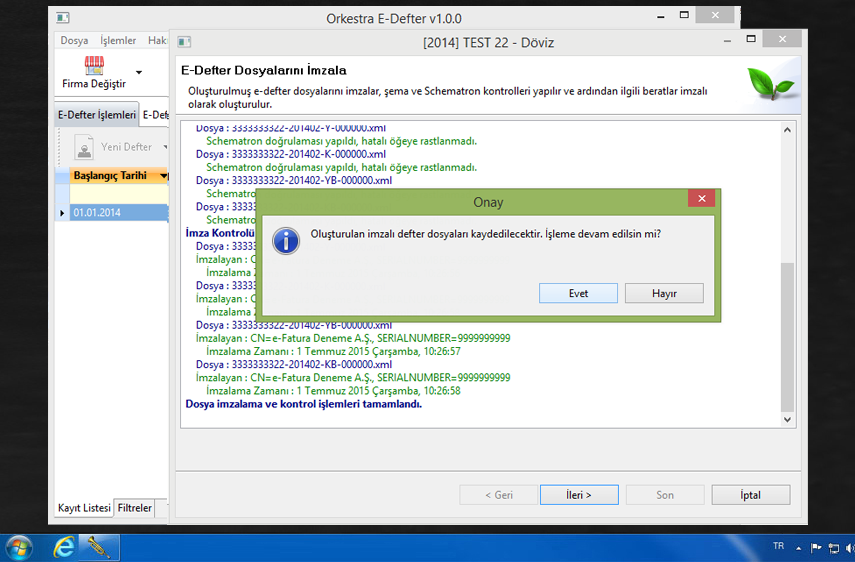Click the Yeni Defter stamp icon
The width and height of the screenshot is (855, 562).
[84, 147]
